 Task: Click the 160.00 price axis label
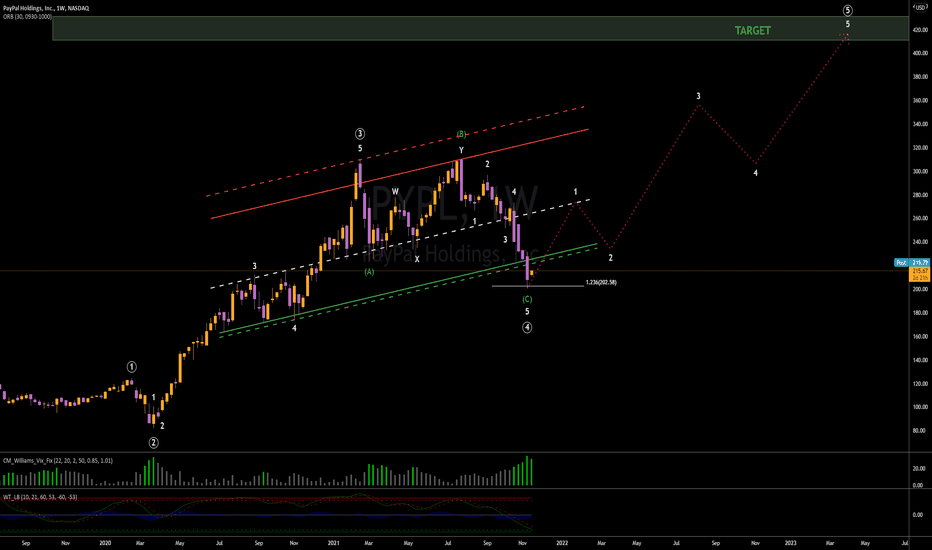(920, 337)
